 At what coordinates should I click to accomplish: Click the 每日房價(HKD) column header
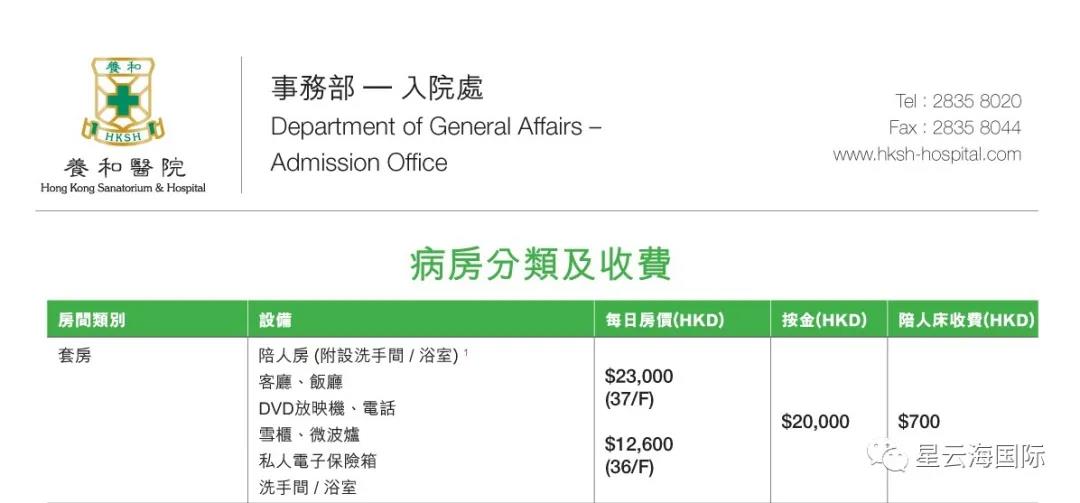[664, 321]
